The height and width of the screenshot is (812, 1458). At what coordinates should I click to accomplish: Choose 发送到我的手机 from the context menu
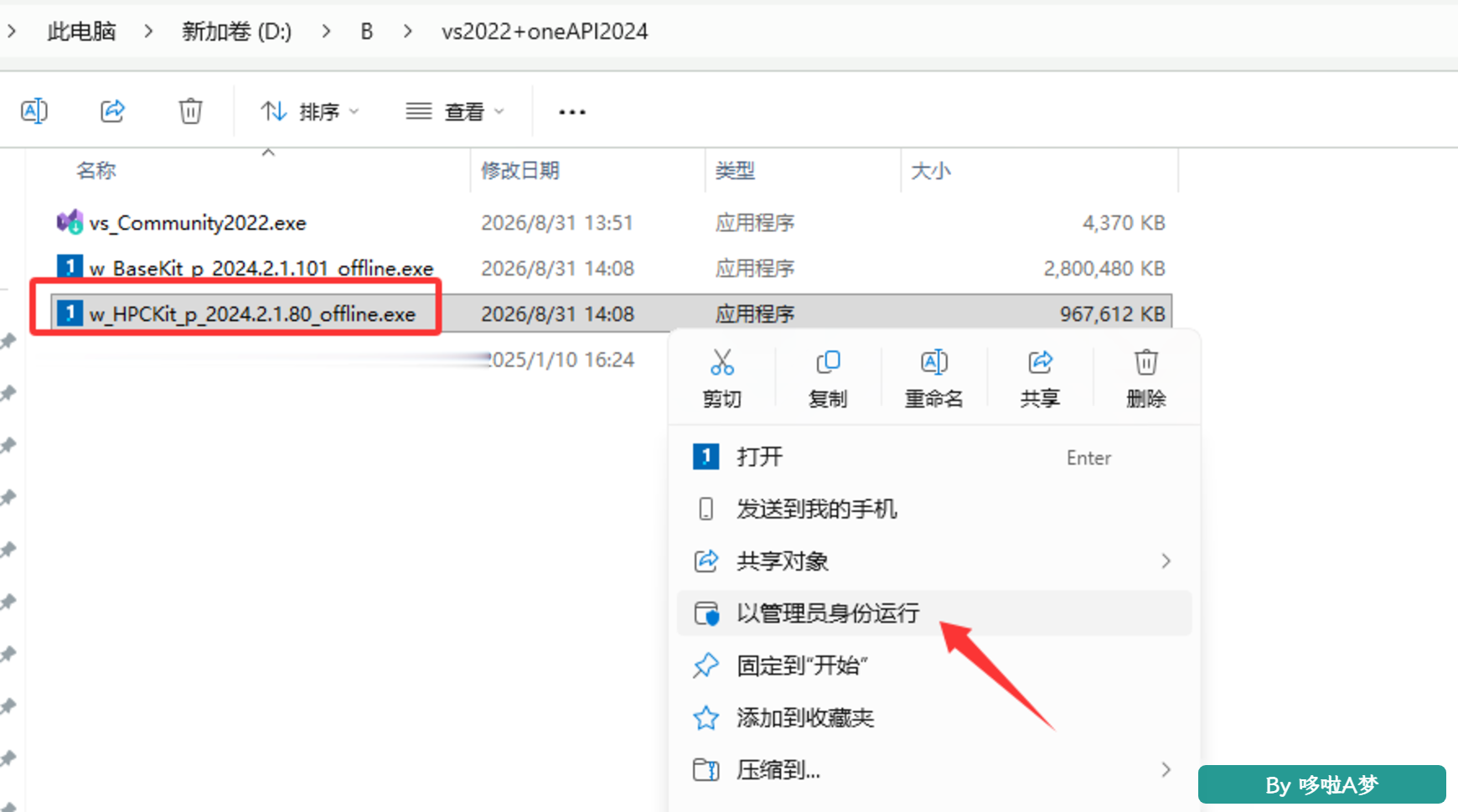[x=934, y=509]
